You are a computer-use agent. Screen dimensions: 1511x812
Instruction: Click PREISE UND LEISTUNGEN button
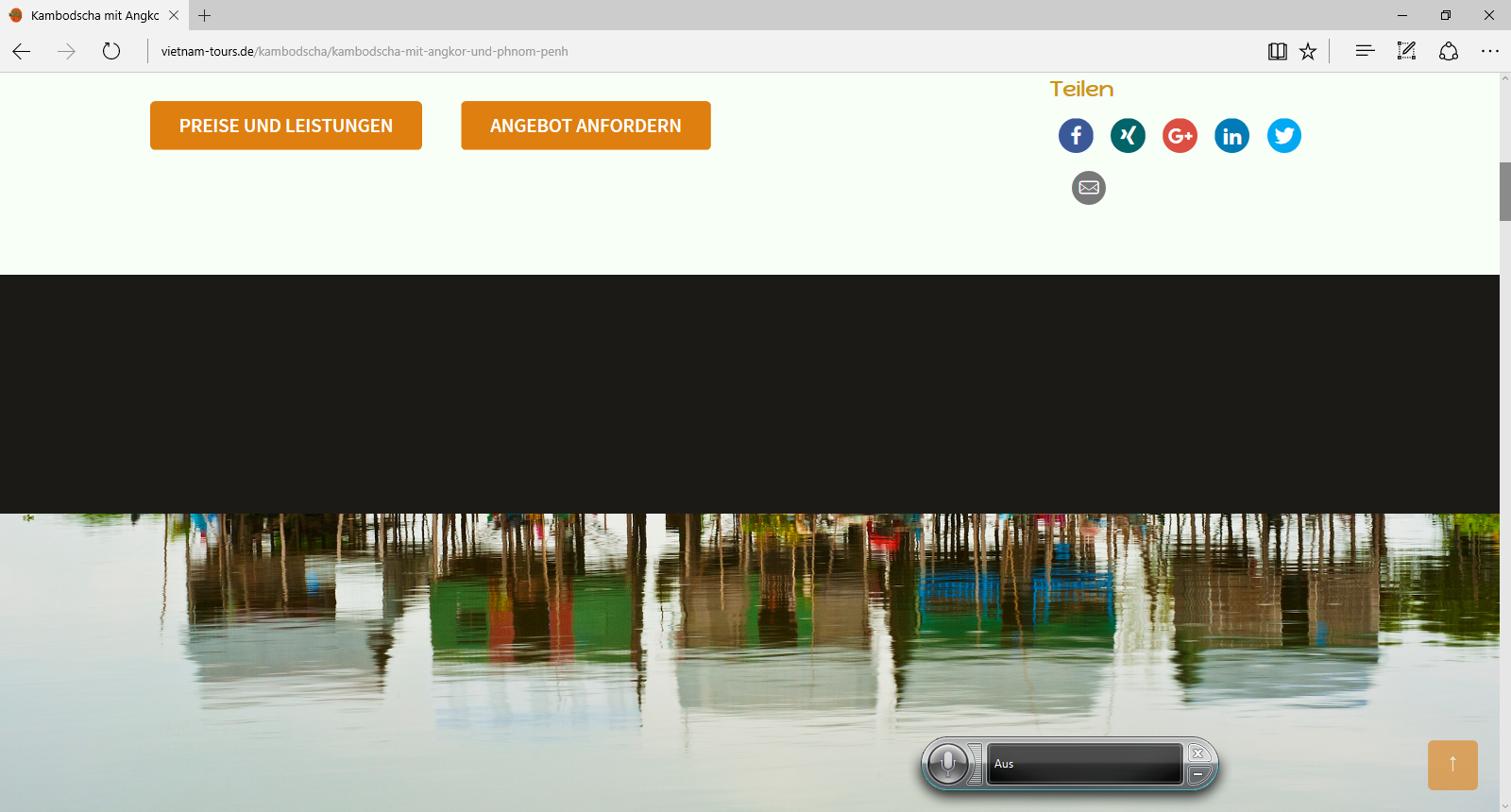(286, 126)
